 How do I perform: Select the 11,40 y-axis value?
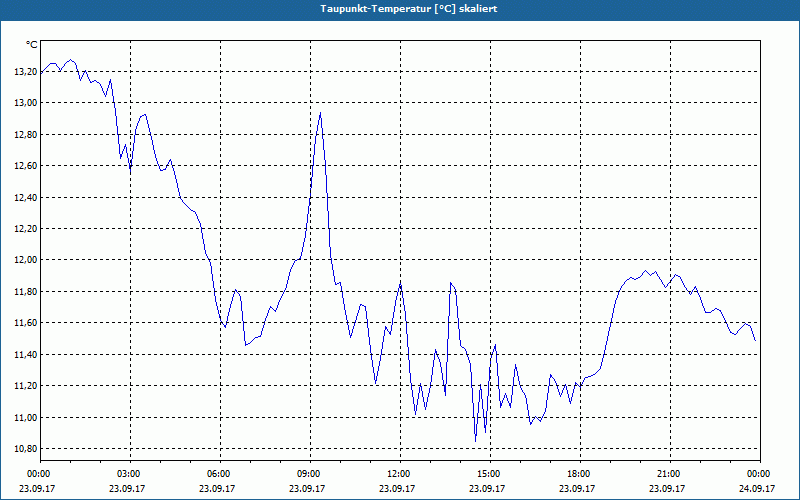click(26, 355)
